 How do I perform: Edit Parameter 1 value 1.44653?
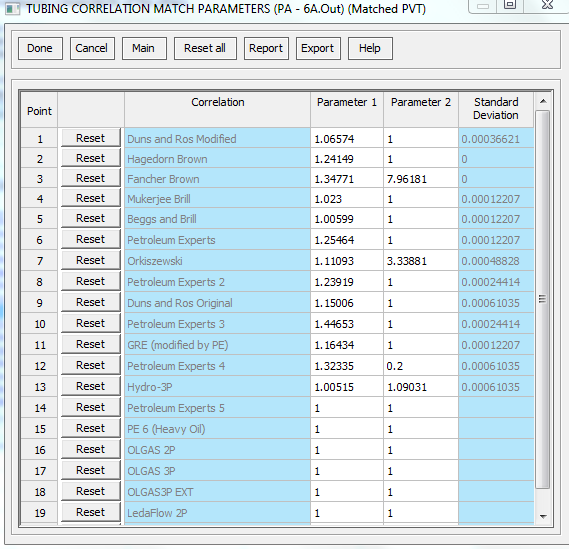[x=347, y=324]
